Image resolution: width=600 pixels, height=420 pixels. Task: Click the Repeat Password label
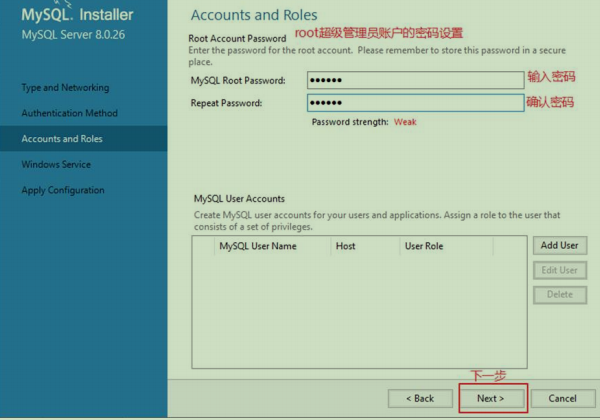[226, 103]
